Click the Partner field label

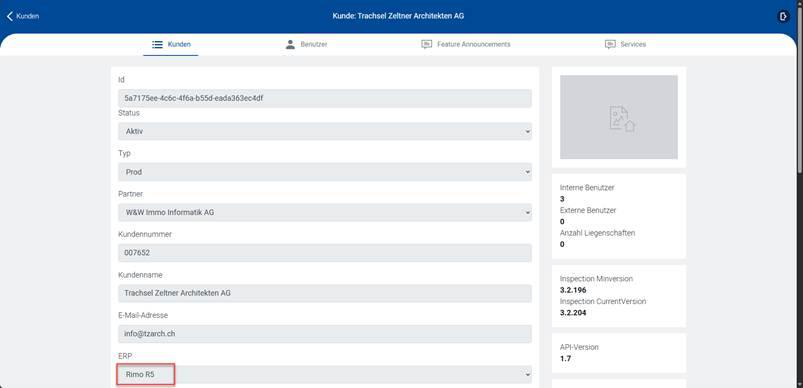click(x=130, y=194)
